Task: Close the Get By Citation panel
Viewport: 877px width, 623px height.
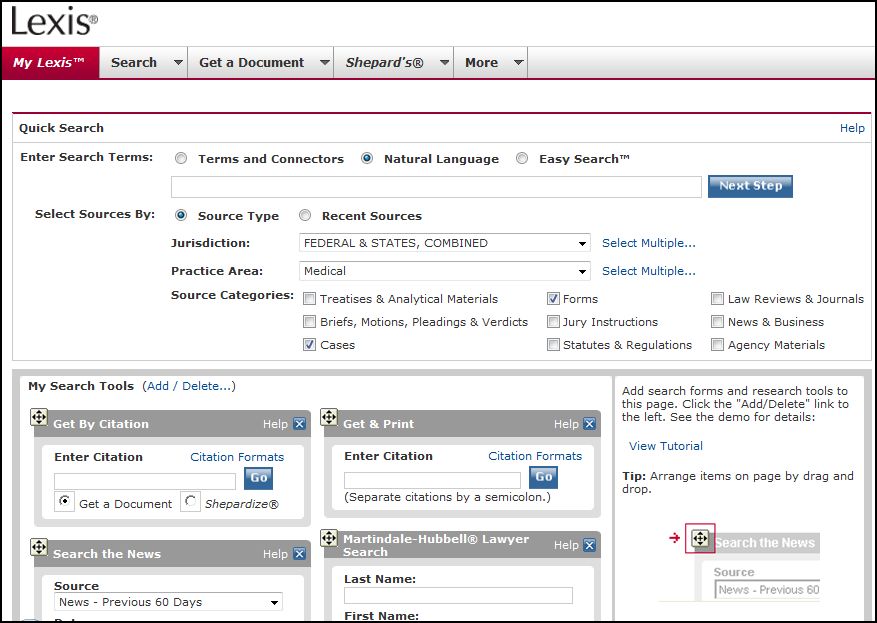Action: tap(299, 424)
